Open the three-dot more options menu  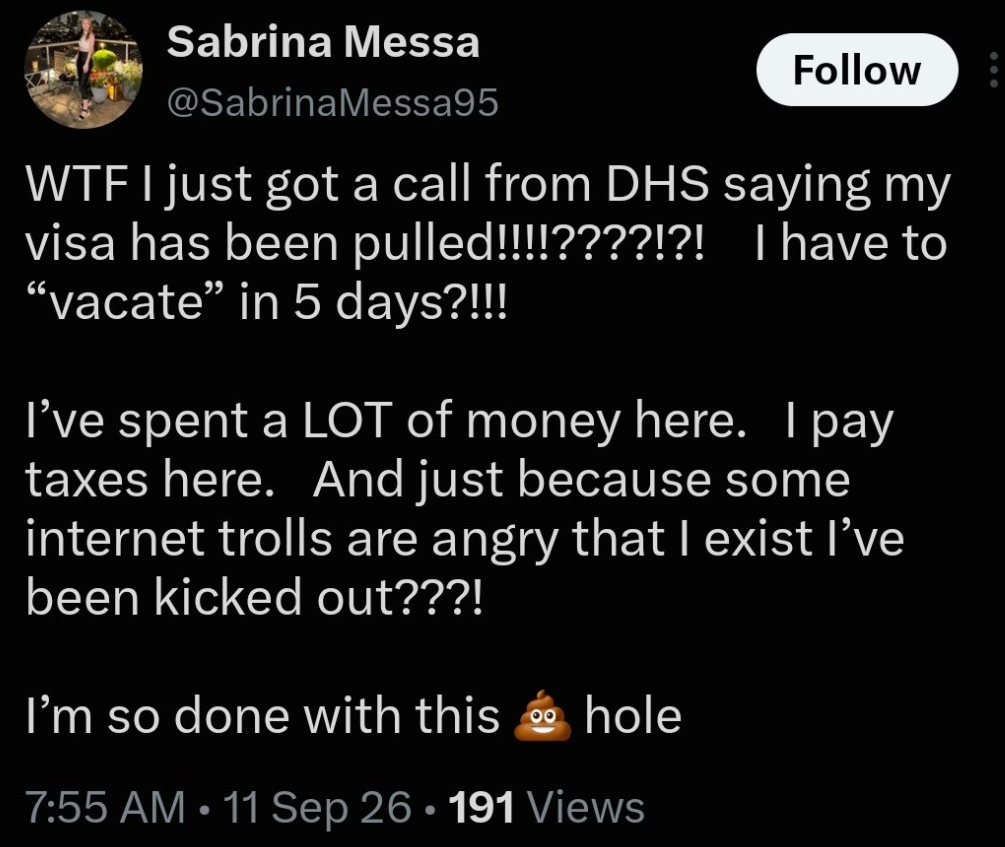993,70
